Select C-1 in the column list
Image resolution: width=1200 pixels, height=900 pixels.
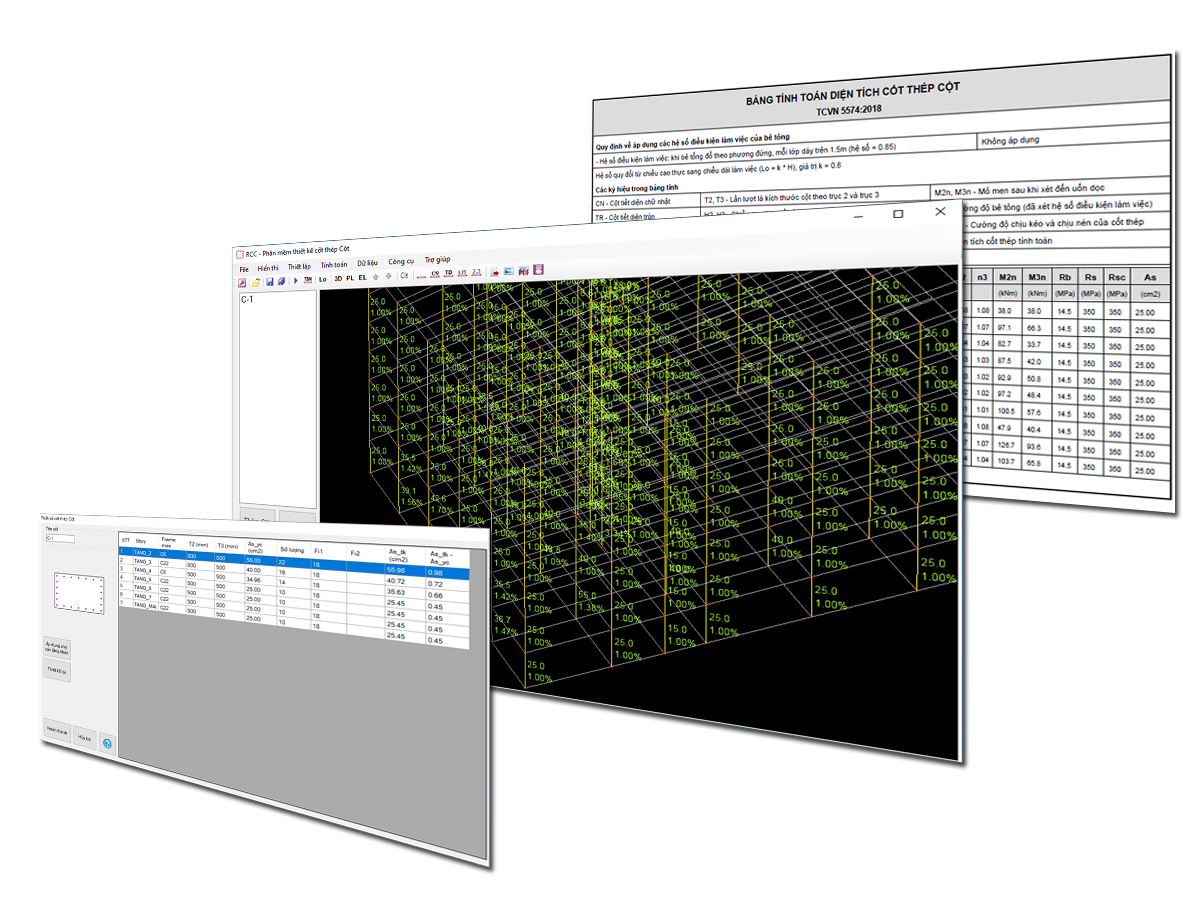(247, 299)
